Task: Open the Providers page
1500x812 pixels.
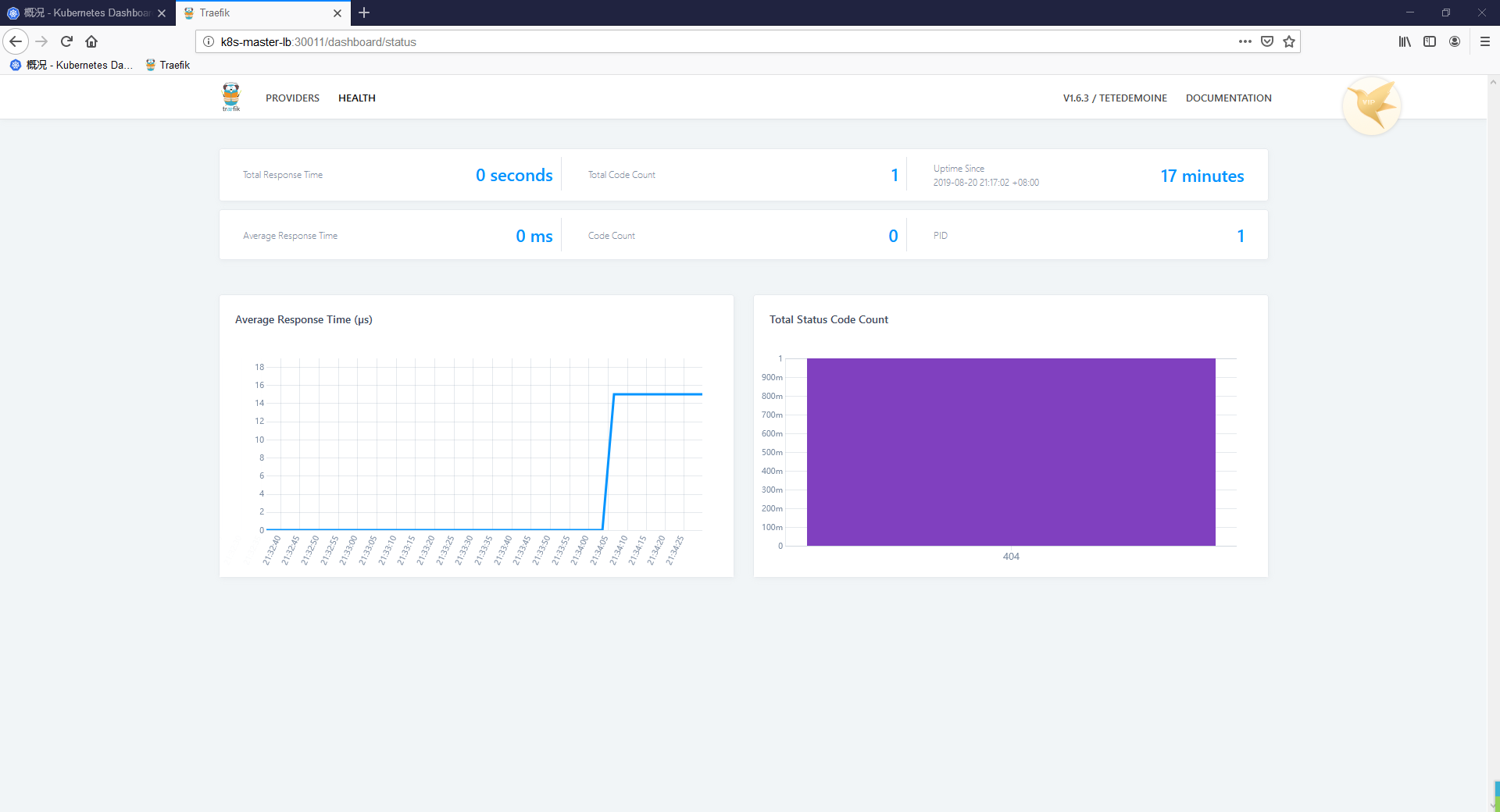Action: 292,98
